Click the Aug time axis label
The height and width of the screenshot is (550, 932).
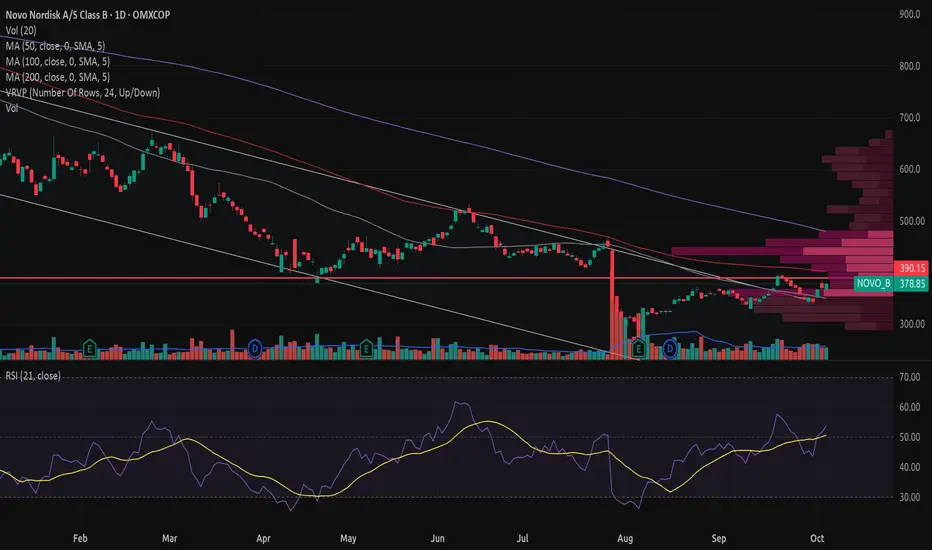pyautogui.click(x=625, y=538)
